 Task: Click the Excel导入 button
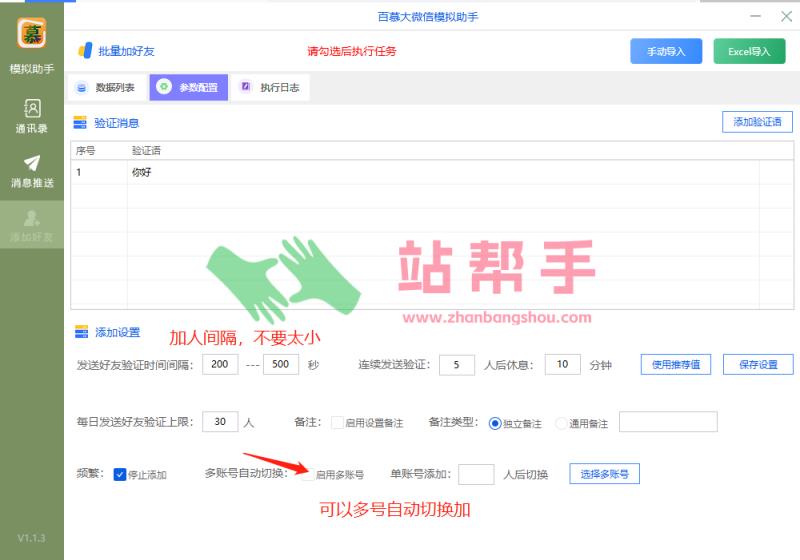(749, 51)
